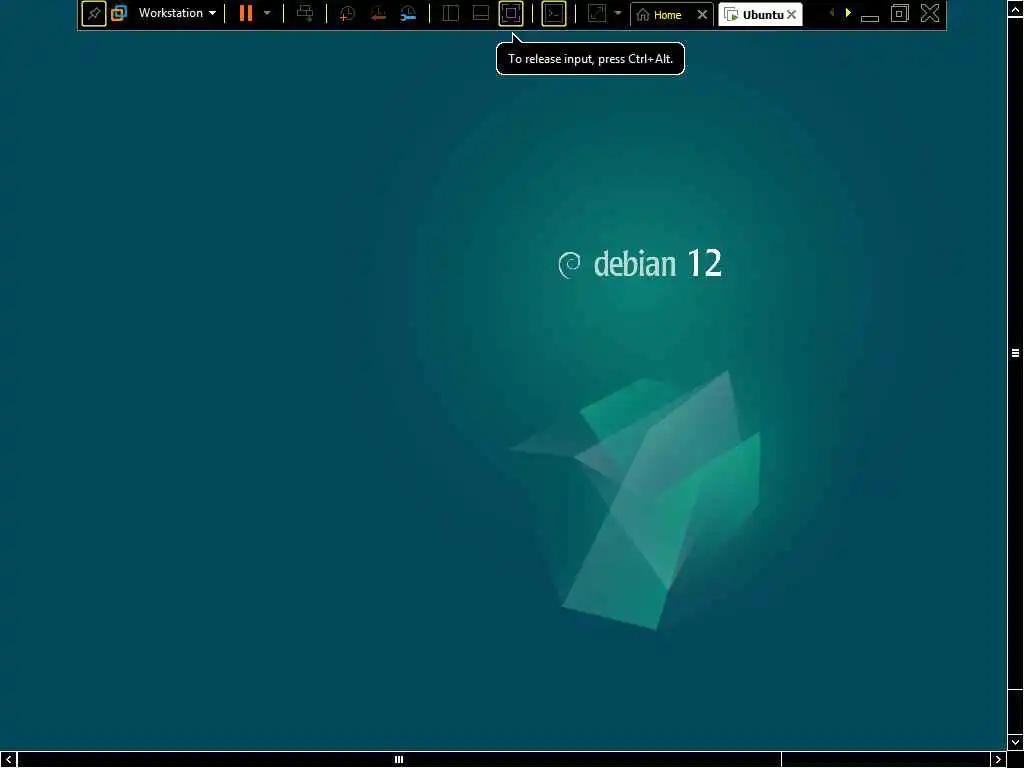
Task: Open the snapshot manager
Action: (408, 14)
